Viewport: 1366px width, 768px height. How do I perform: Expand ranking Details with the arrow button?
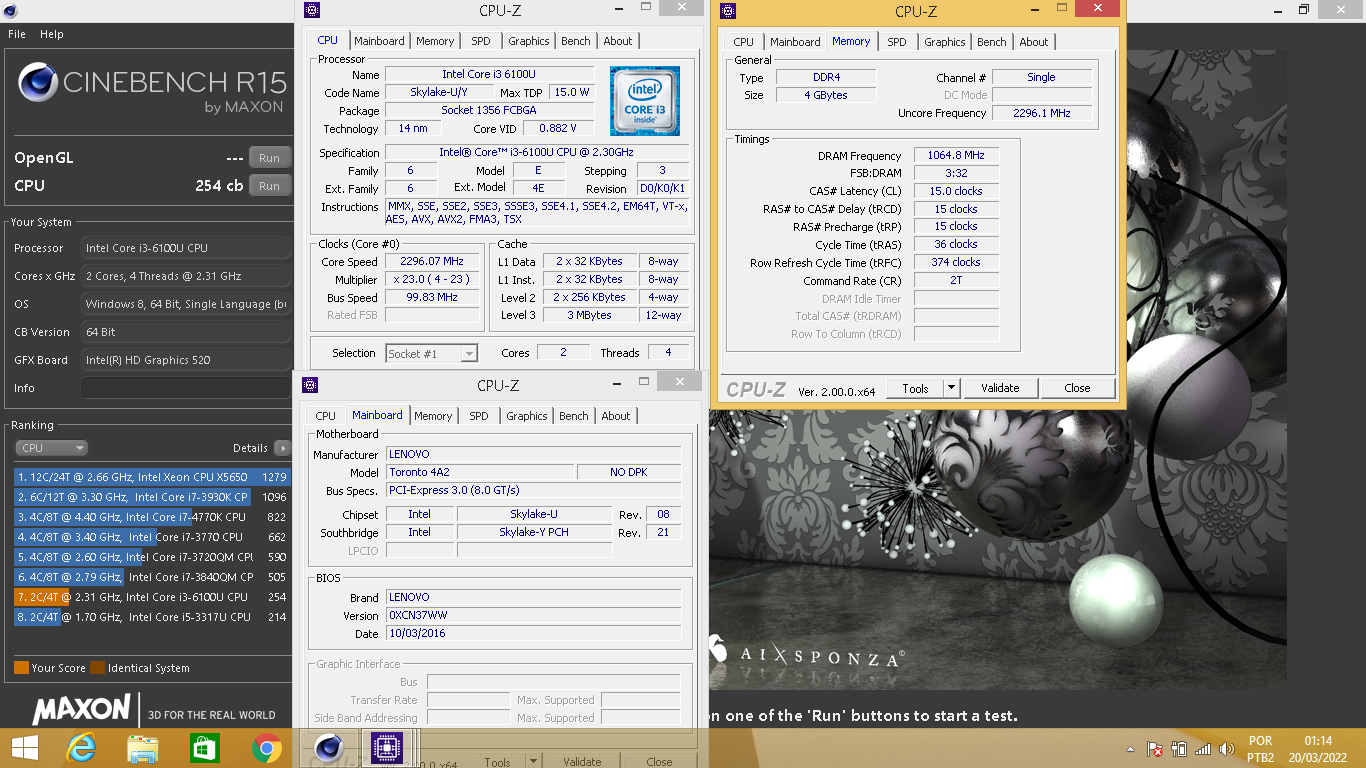[x=282, y=448]
